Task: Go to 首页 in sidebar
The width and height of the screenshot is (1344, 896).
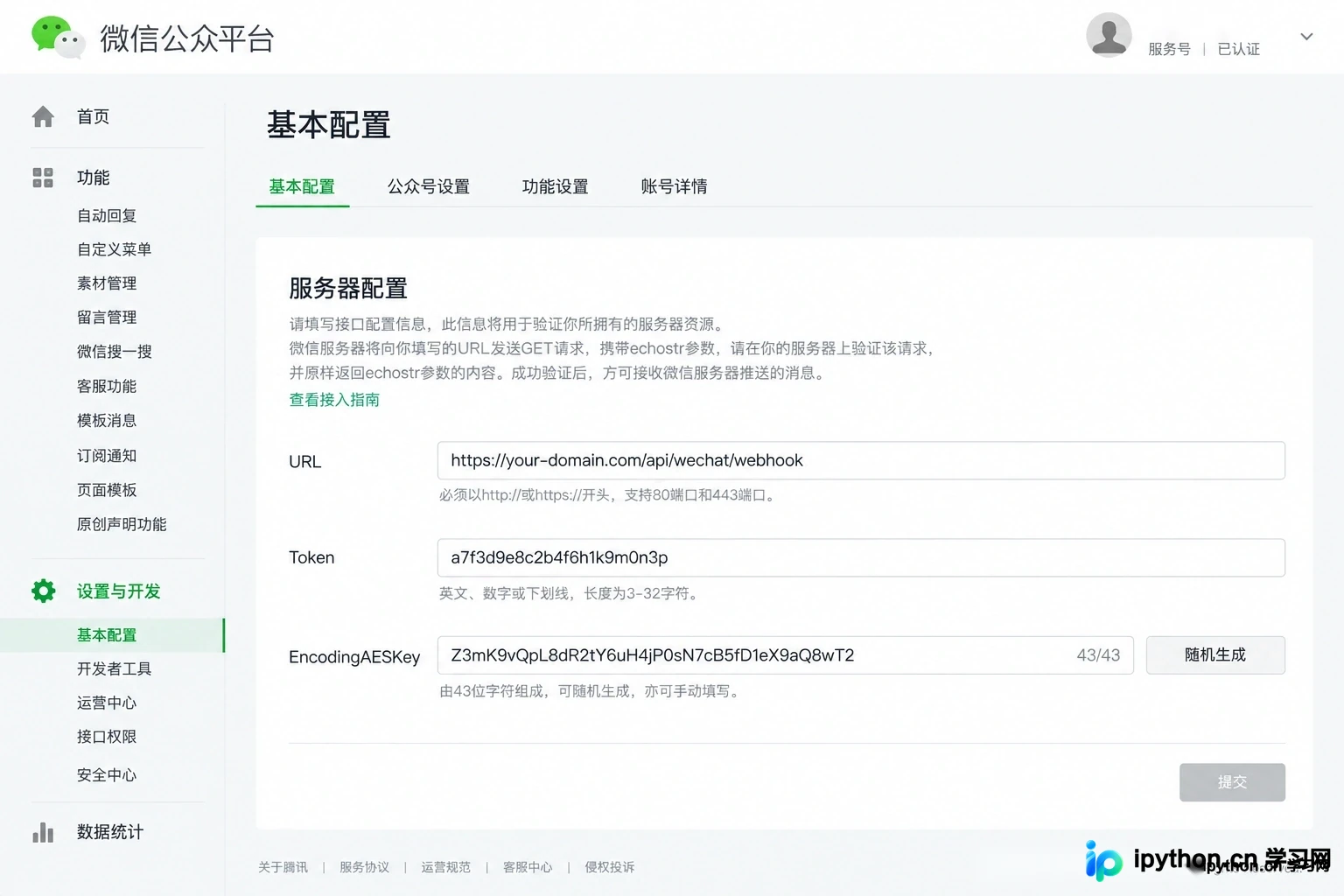Action: point(93,116)
